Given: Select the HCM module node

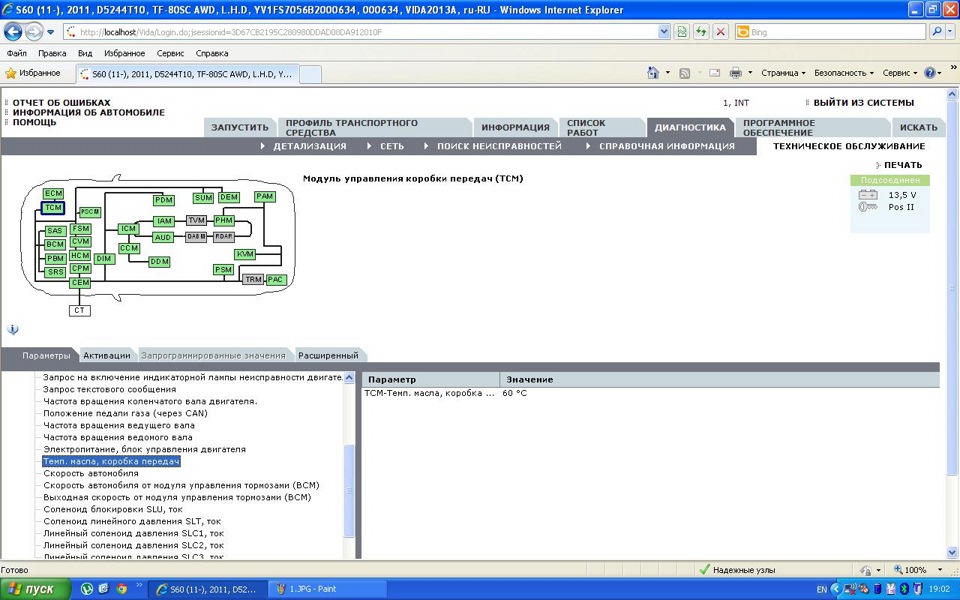Looking at the screenshot, I should click(80, 255).
